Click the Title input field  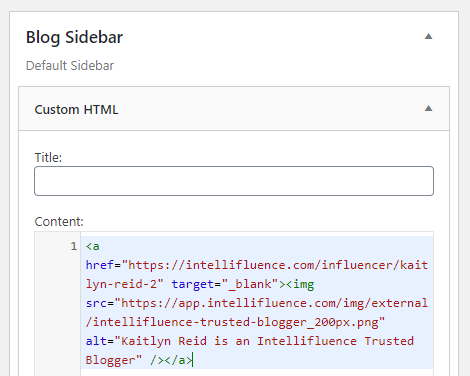(234, 181)
